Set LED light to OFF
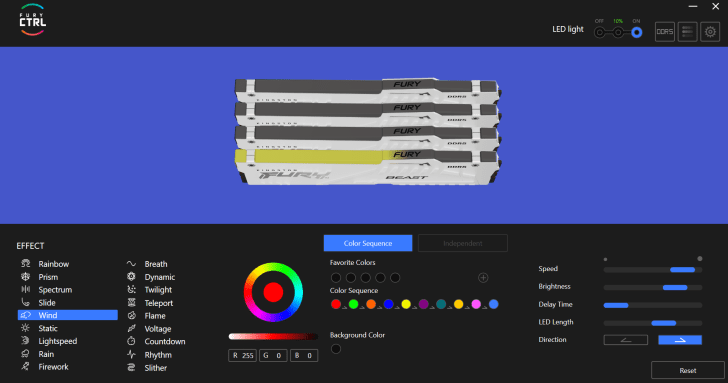 click(600, 32)
